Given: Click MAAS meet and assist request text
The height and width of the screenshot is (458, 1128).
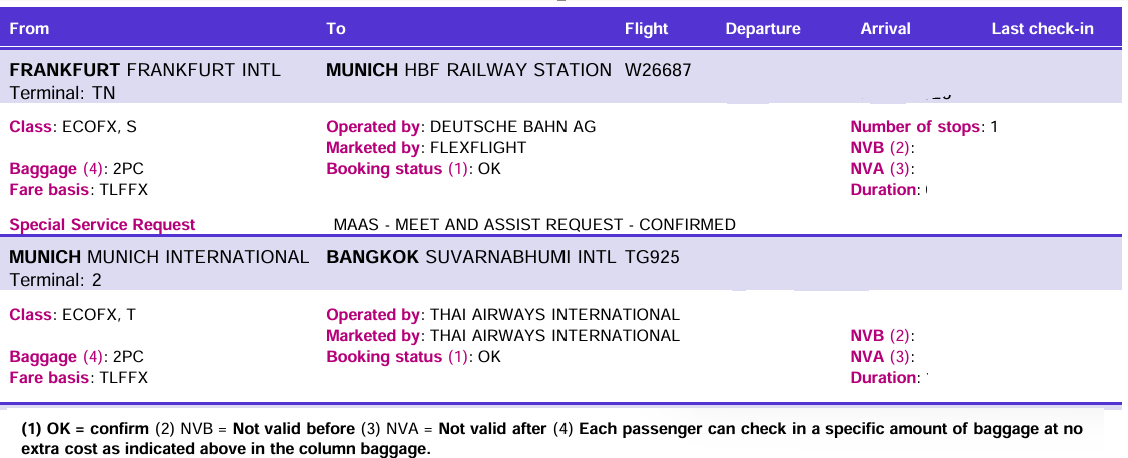Looking at the screenshot, I should [534, 224].
